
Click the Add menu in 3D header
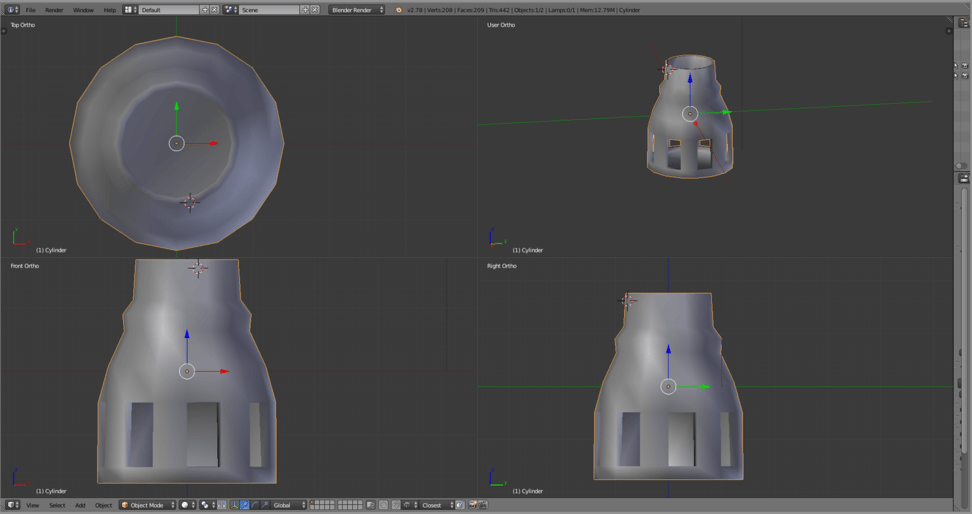[x=80, y=505]
